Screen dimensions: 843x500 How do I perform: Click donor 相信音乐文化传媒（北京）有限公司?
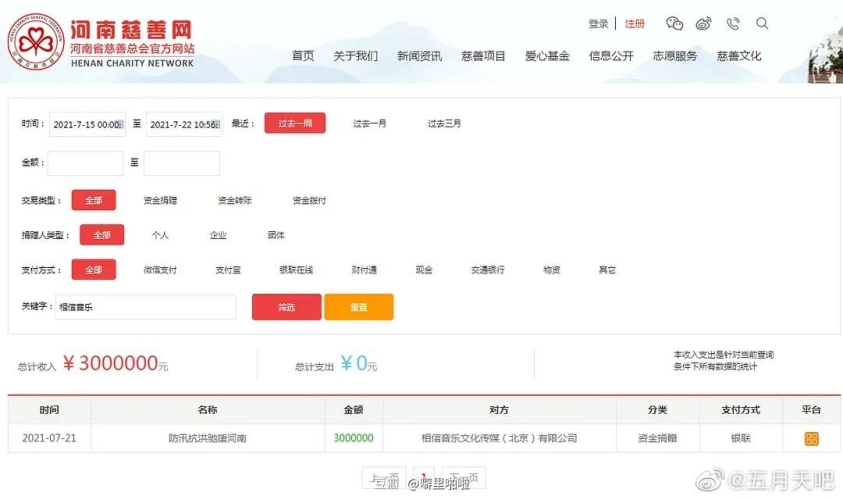coord(499,438)
